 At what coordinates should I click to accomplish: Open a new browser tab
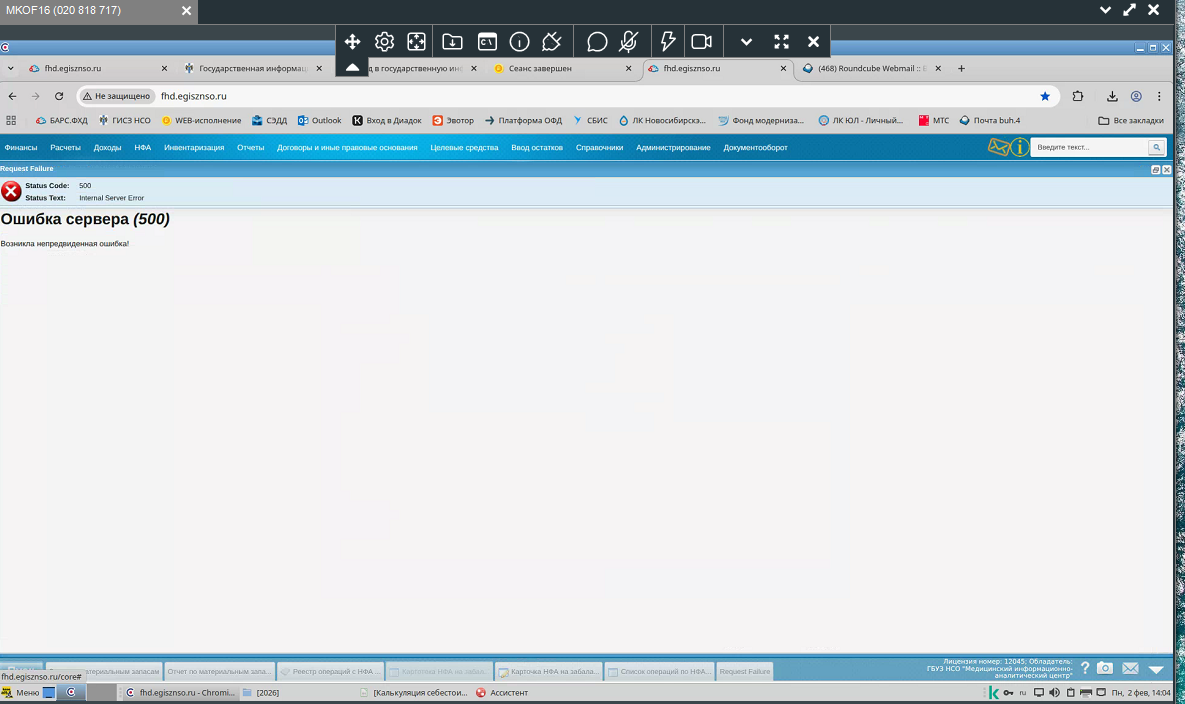pyautogui.click(x=961, y=68)
